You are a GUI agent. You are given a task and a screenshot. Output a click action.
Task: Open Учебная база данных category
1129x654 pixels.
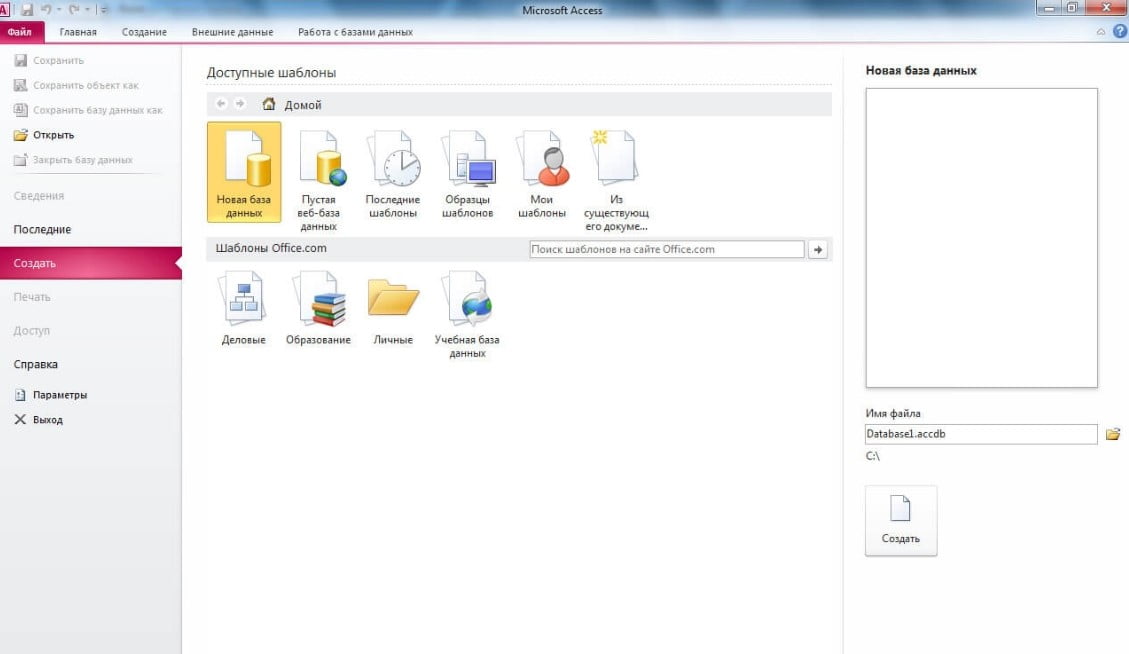pos(467,315)
